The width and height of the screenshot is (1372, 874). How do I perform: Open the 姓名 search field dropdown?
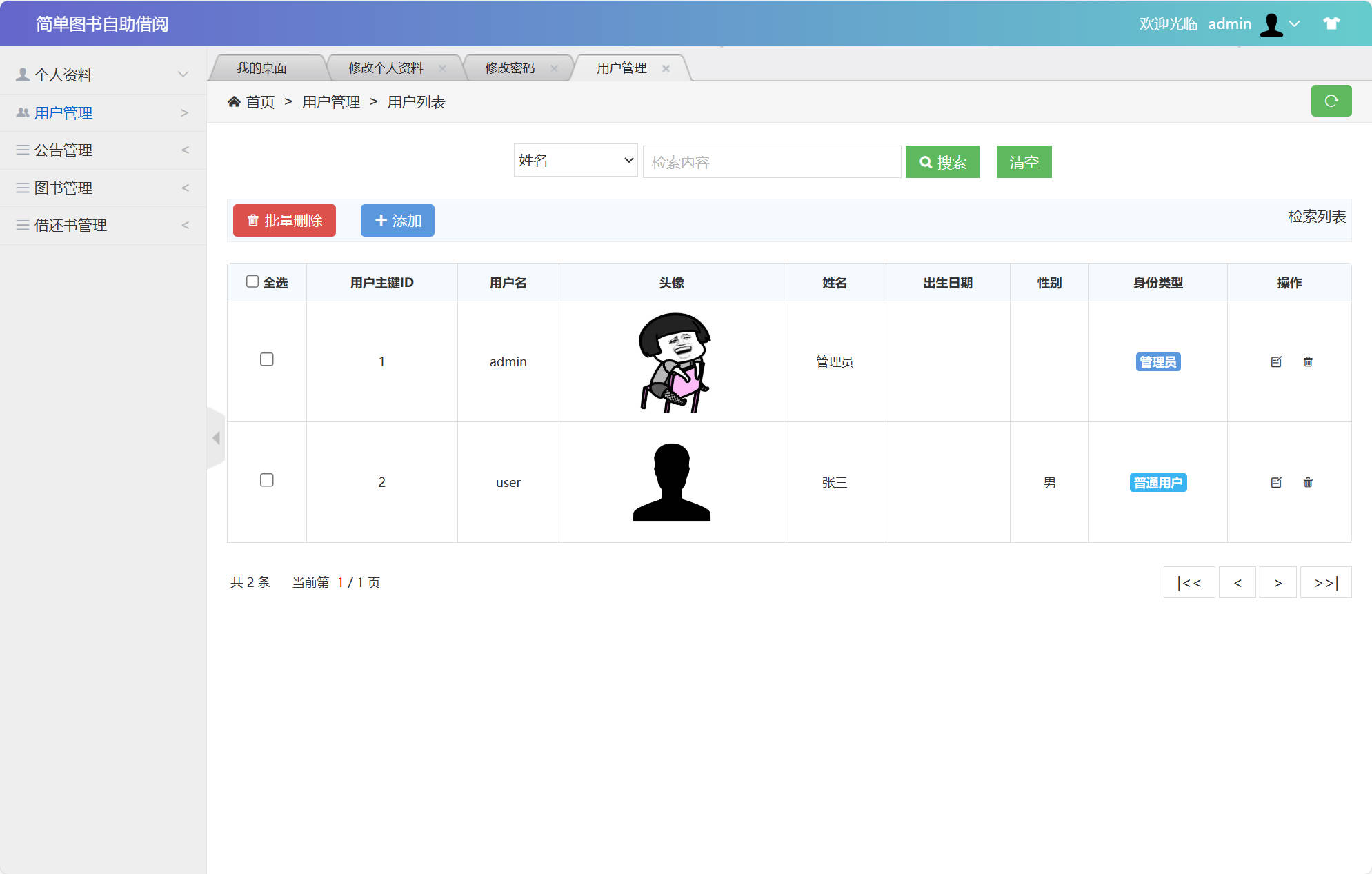point(575,160)
